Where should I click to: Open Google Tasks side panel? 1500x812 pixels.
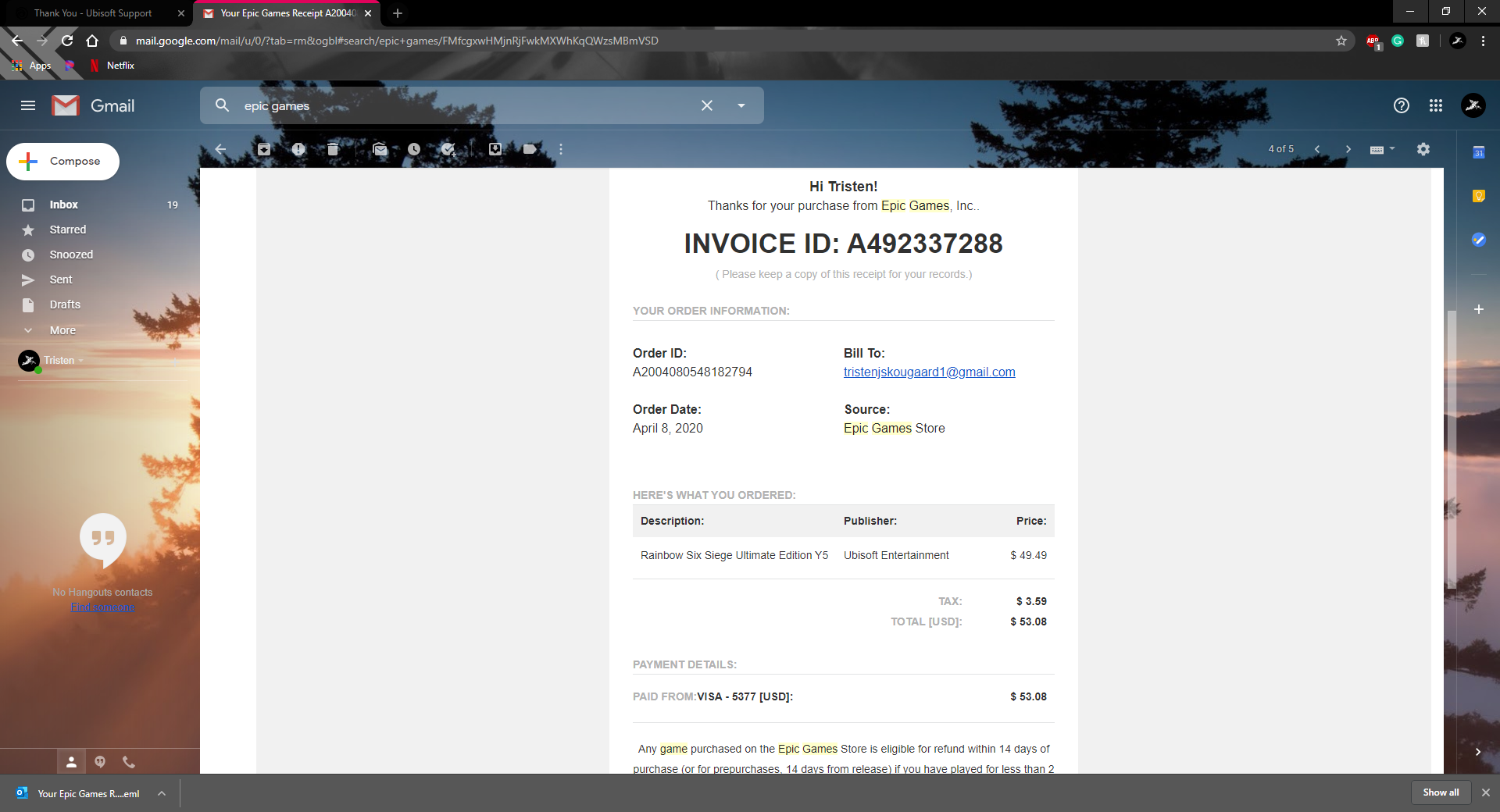pos(1478,240)
